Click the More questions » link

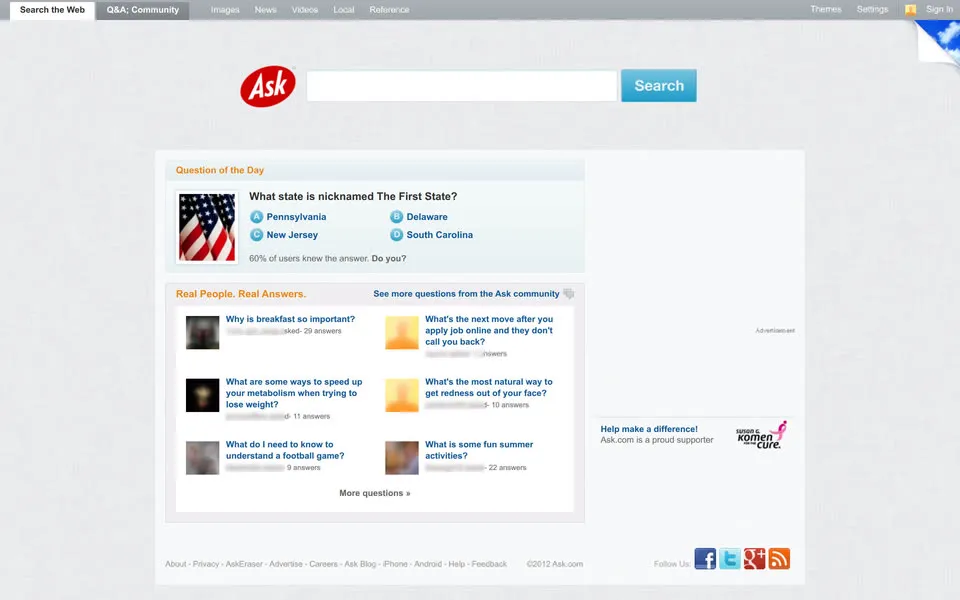tap(375, 493)
